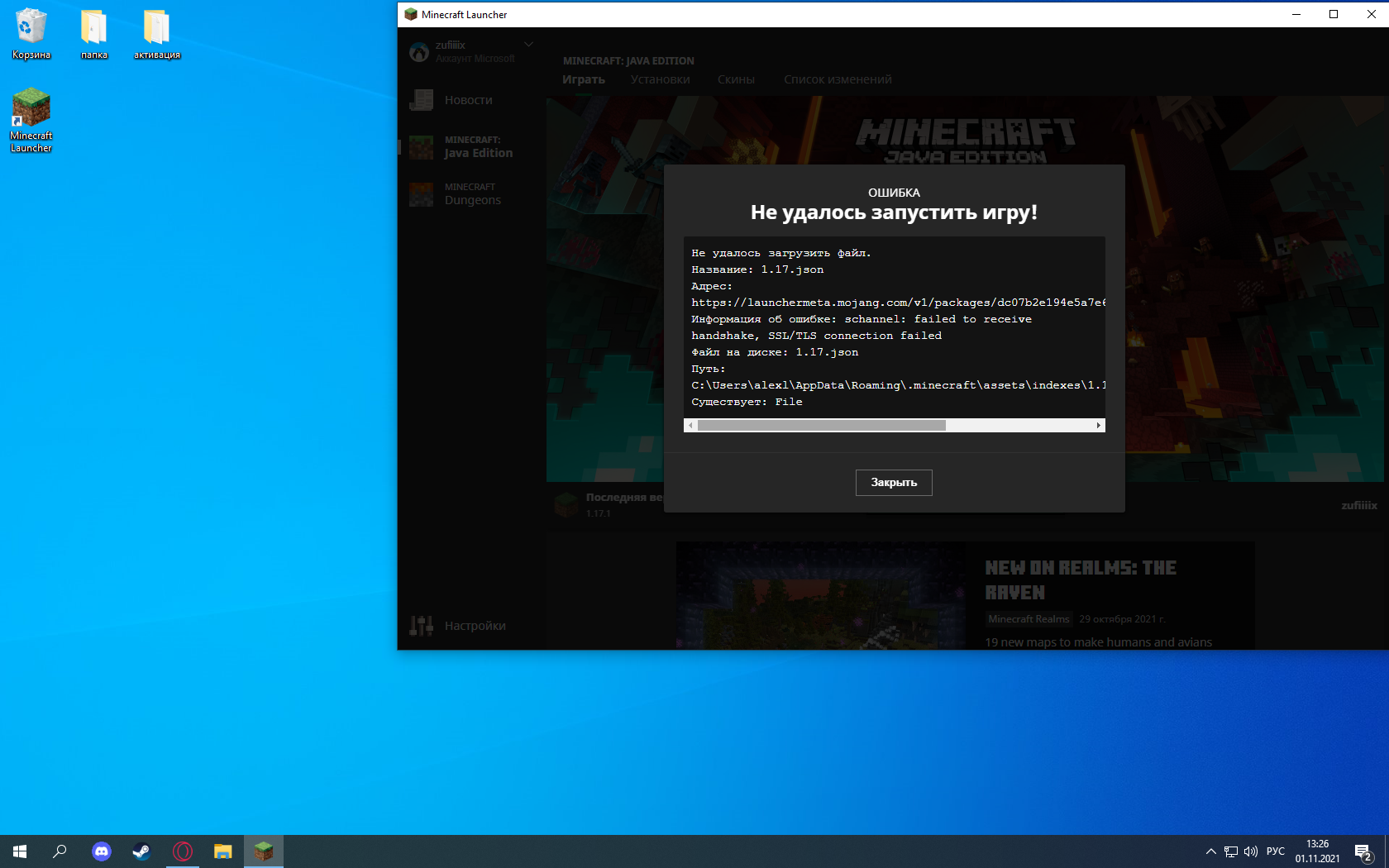Open File Explorer from the taskbar
1389x868 pixels.
[x=222, y=851]
